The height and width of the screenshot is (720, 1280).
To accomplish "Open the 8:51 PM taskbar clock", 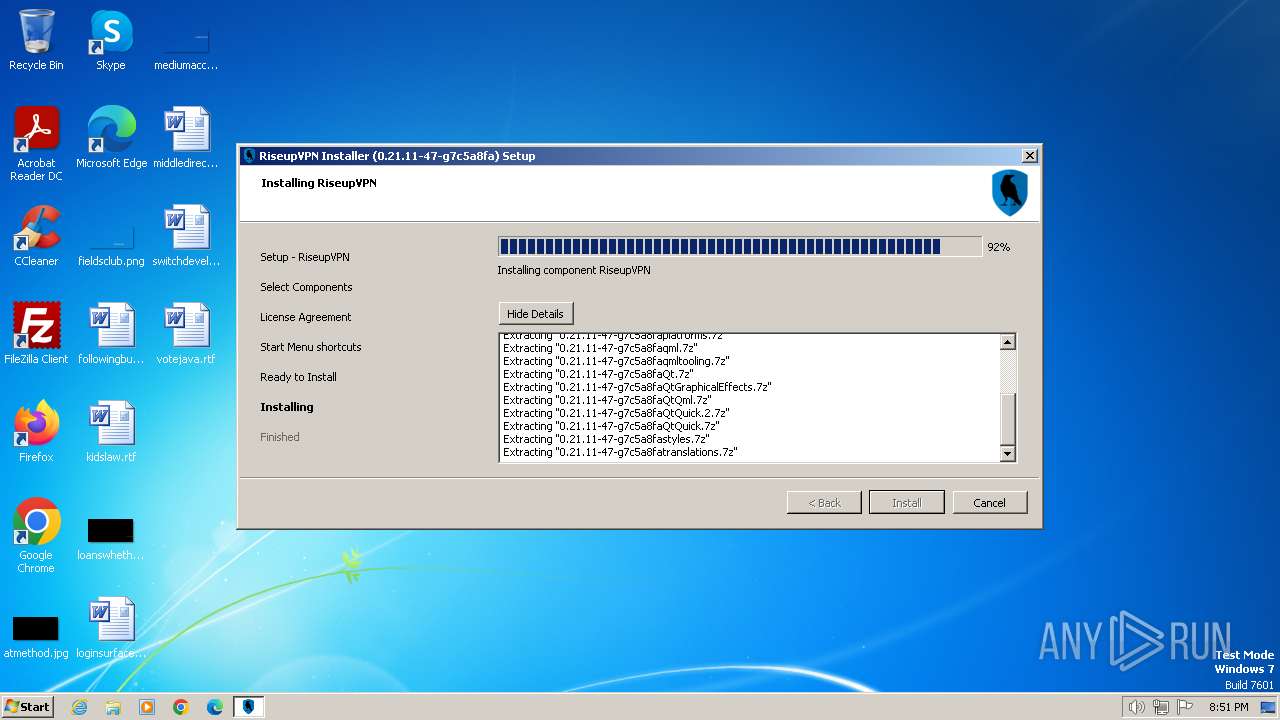I will pos(1229,707).
